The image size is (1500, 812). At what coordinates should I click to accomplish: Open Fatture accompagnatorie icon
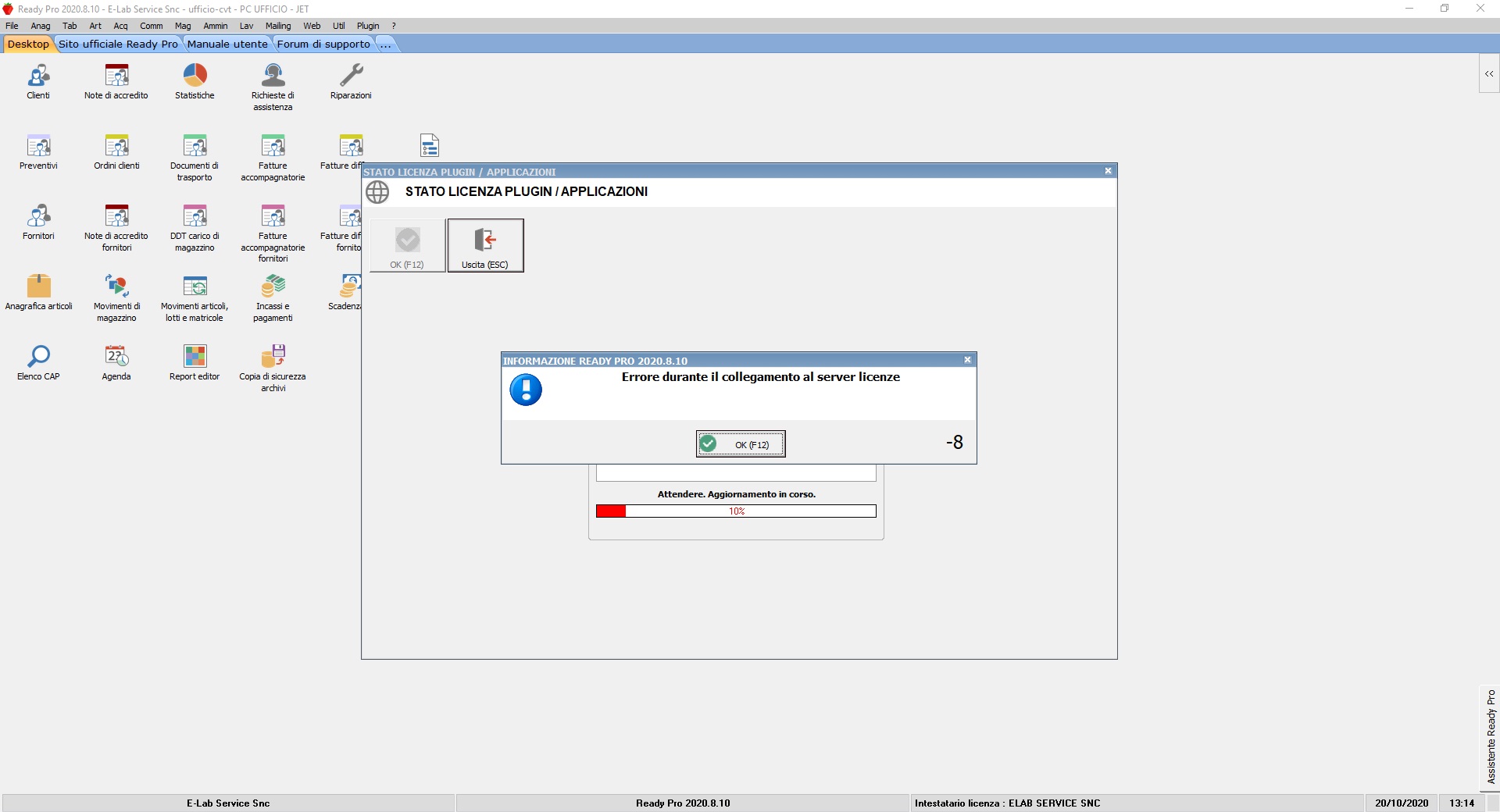coord(273,157)
